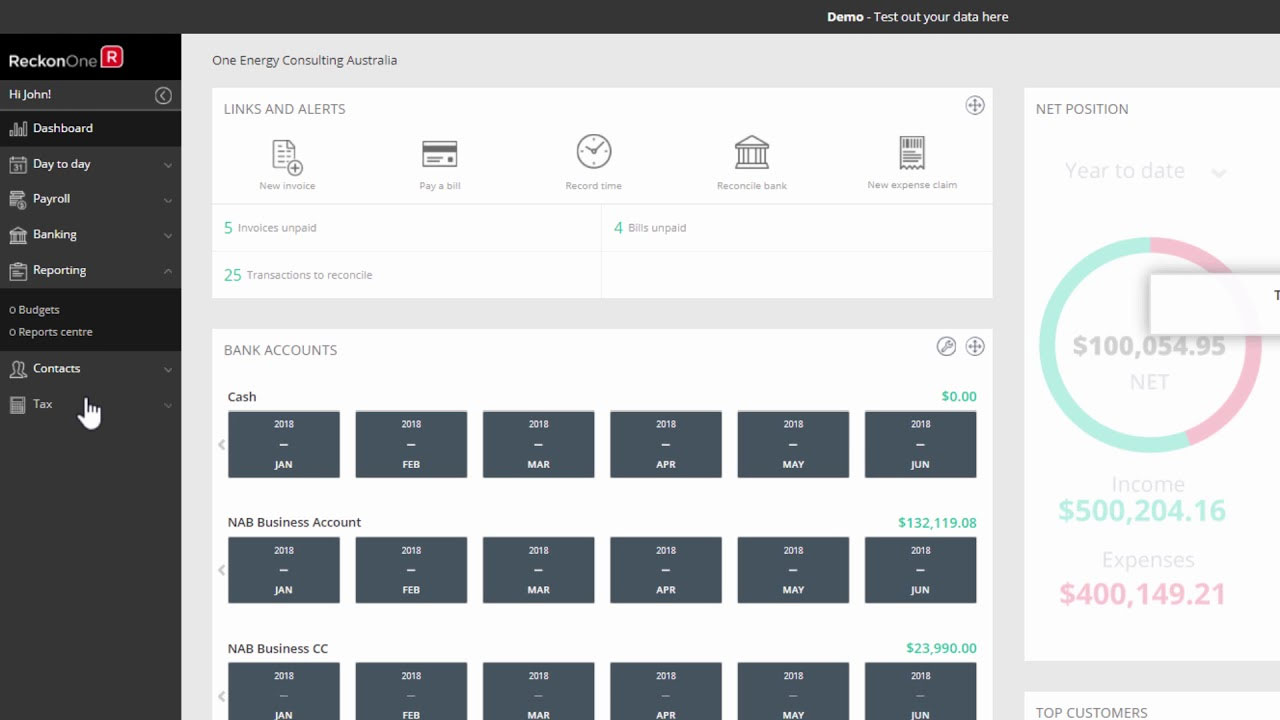Screen dimensions: 1280x720
Task: Open the Dashboard menu item
Action: pos(90,128)
